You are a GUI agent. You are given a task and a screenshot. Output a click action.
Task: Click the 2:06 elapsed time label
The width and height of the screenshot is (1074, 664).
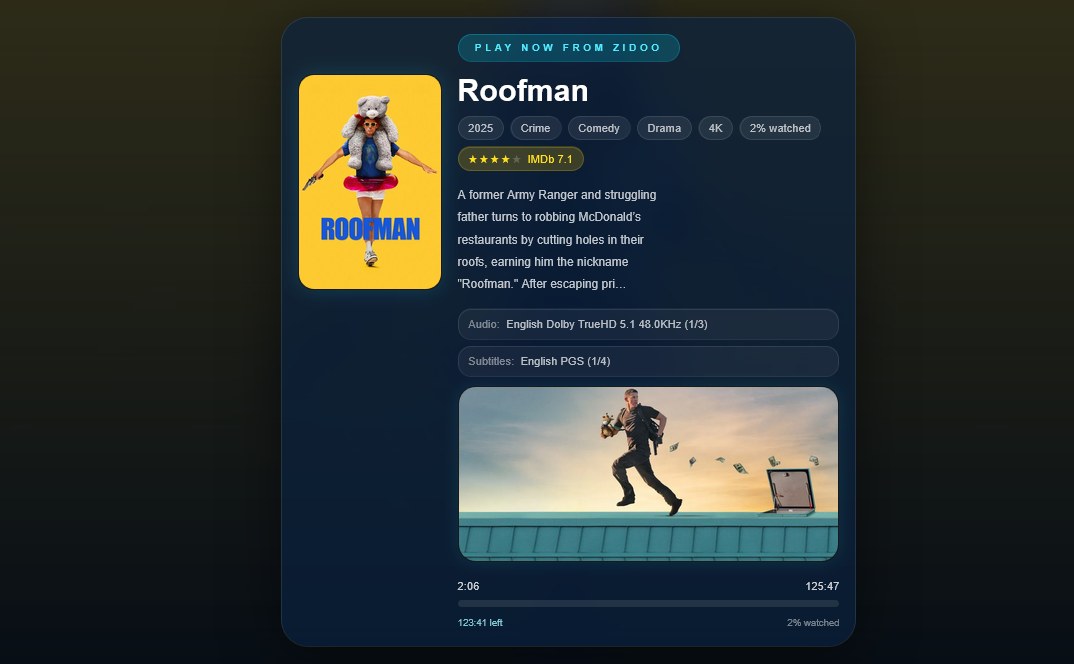click(469, 586)
